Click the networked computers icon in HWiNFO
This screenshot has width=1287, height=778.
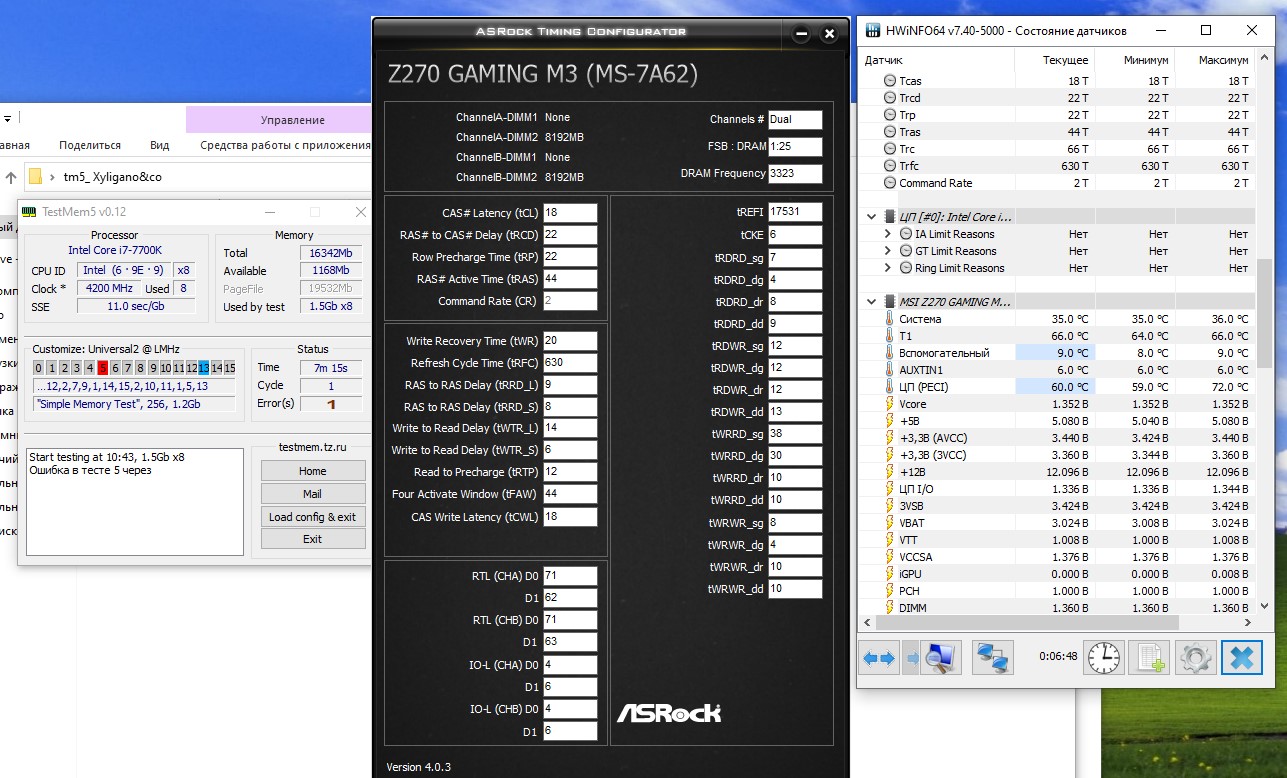coord(994,658)
